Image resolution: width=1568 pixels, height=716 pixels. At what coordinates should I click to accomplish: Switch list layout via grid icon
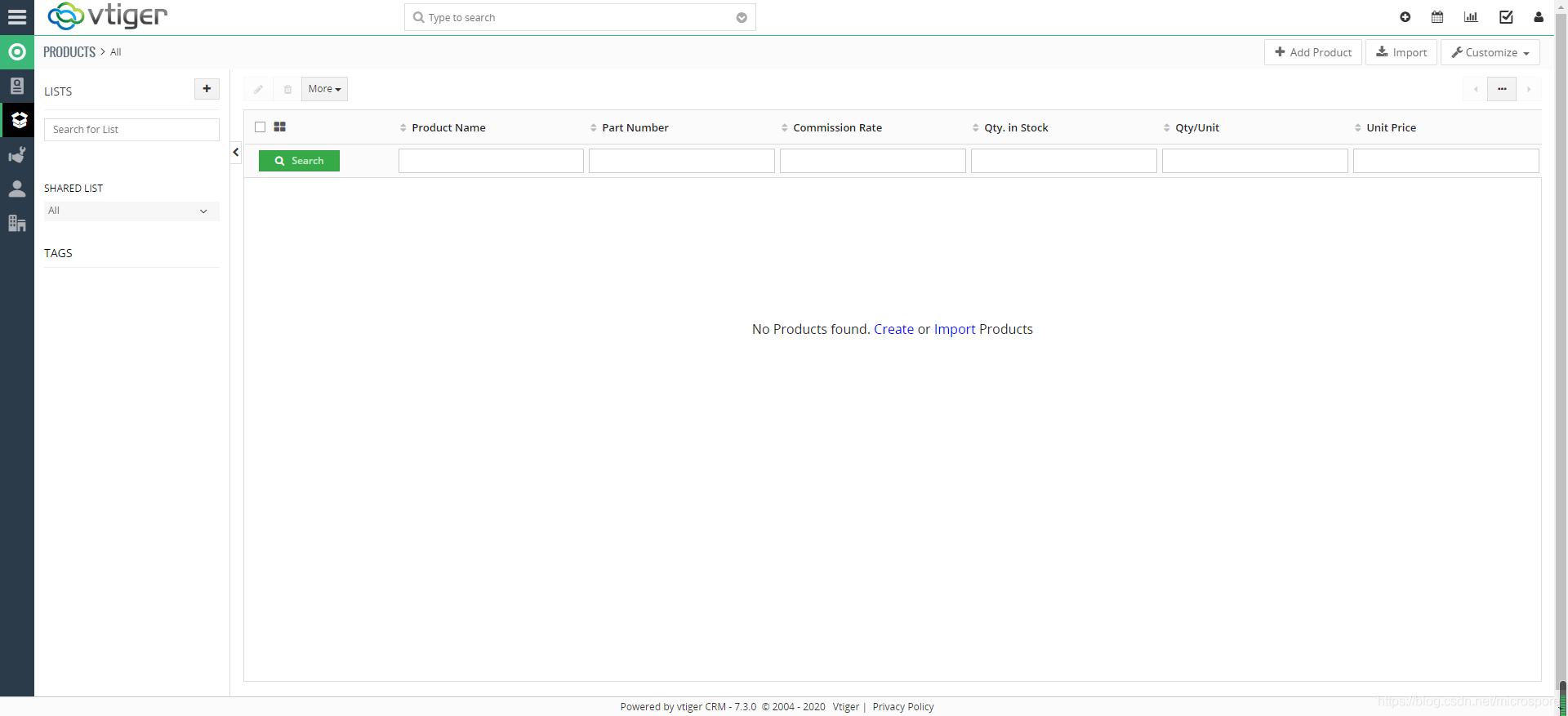click(x=280, y=127)
